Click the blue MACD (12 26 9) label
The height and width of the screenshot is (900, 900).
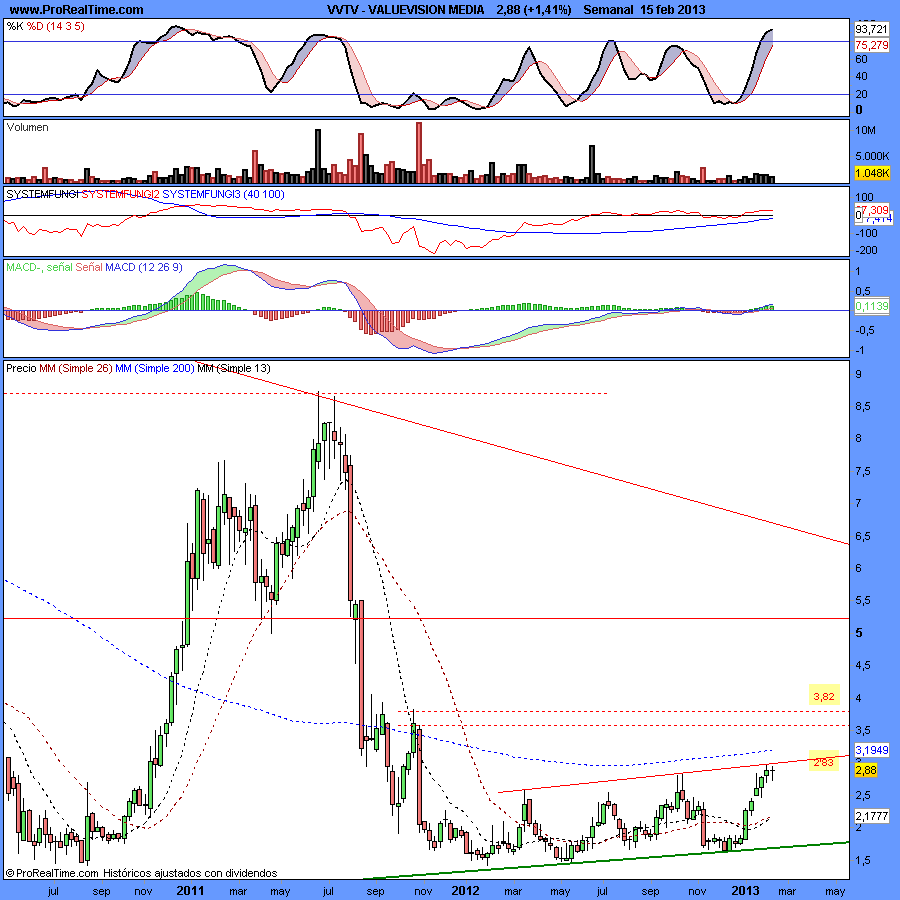point(143,267)
